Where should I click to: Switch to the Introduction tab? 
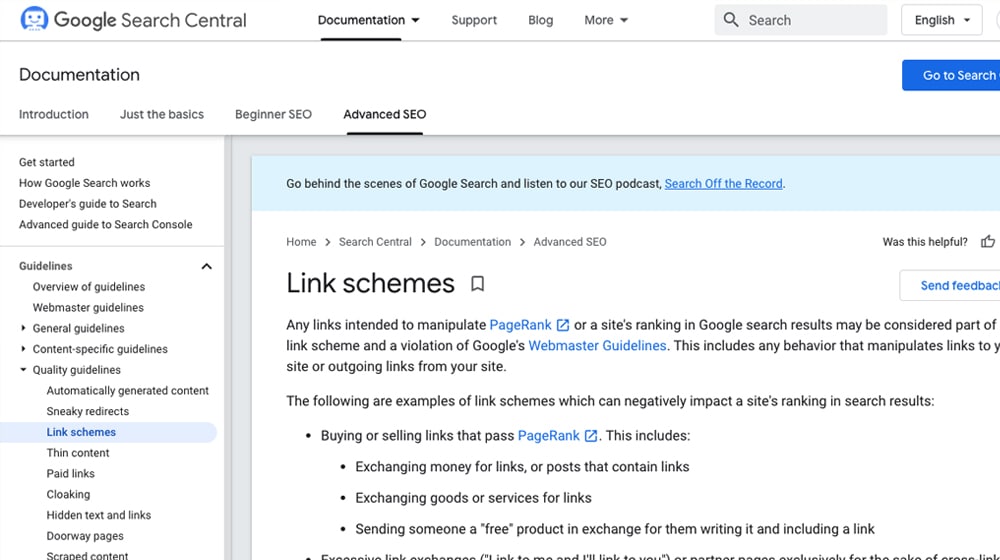(x=54, y=114)
